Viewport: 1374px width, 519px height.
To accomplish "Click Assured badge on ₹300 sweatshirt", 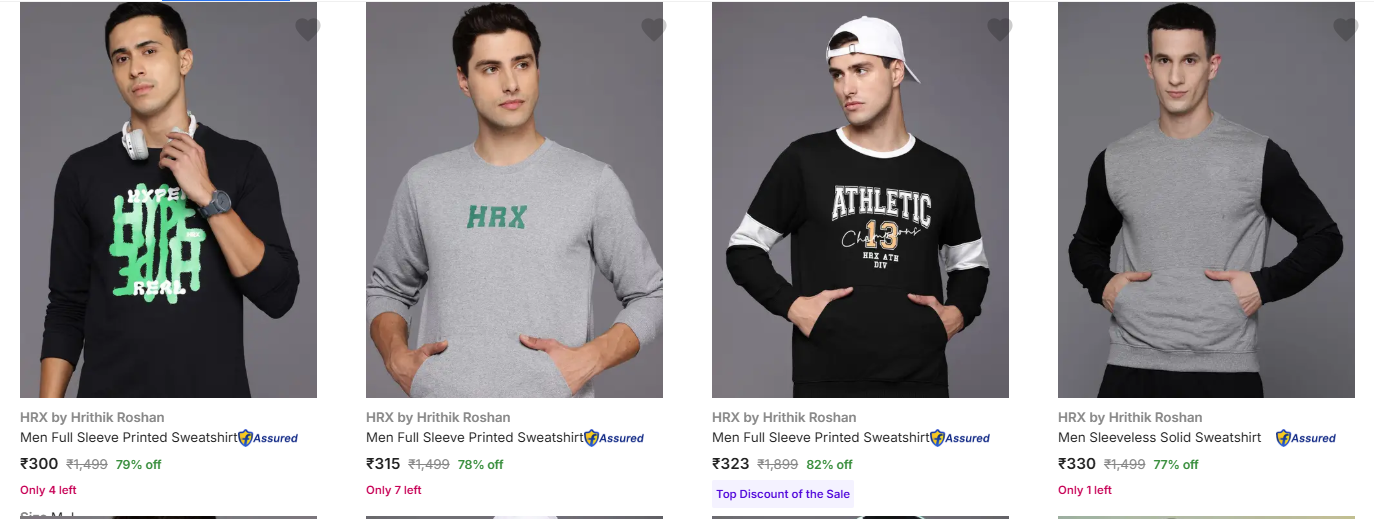I will click(268, 438).
